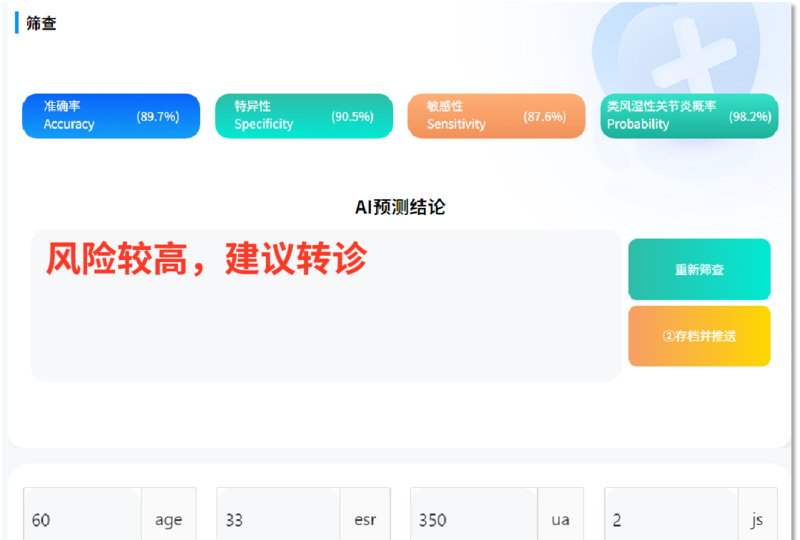This screenshot has width=800, height=540.
Task: Click the ua input field containing 350
Action: coord(473,519)
